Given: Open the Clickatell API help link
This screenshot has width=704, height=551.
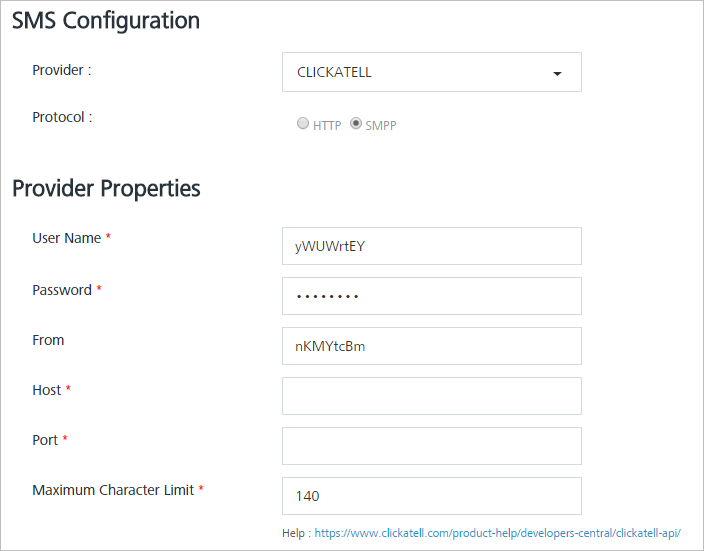Looking at the screenshot, I should (x=497, y=533).
